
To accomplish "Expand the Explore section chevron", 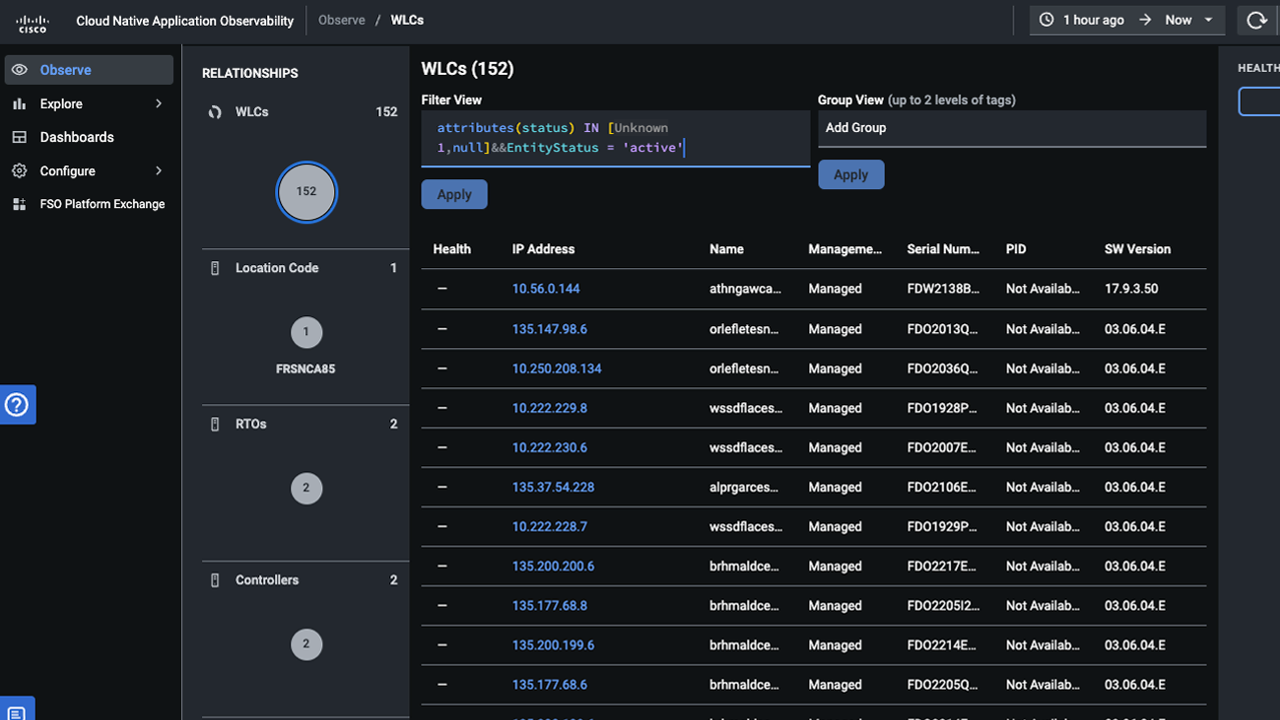I will [x=158, y=103].
